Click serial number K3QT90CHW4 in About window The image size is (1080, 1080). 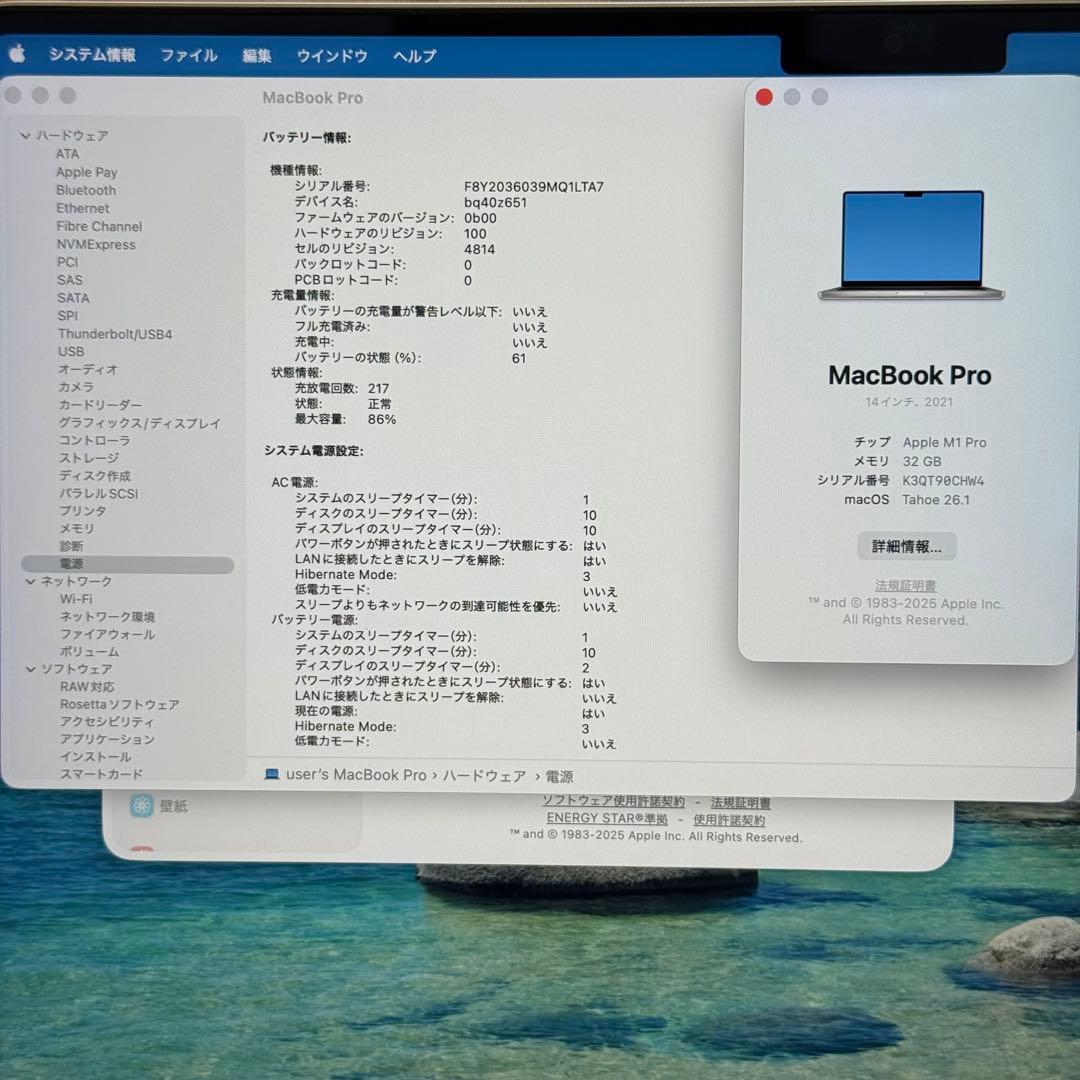click(x=943, y=480)
